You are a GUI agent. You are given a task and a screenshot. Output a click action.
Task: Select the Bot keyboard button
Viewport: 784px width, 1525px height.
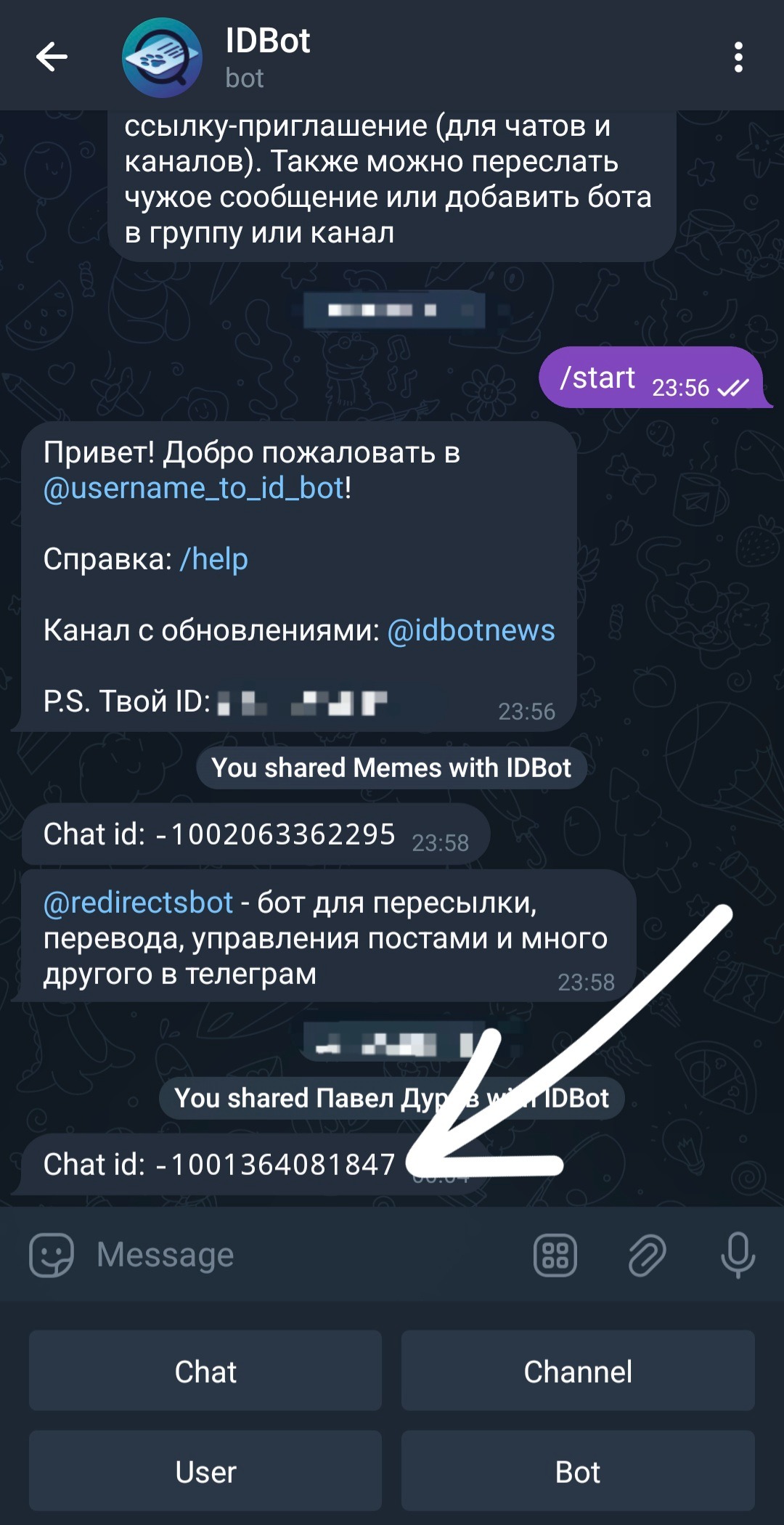(578, 1471)
